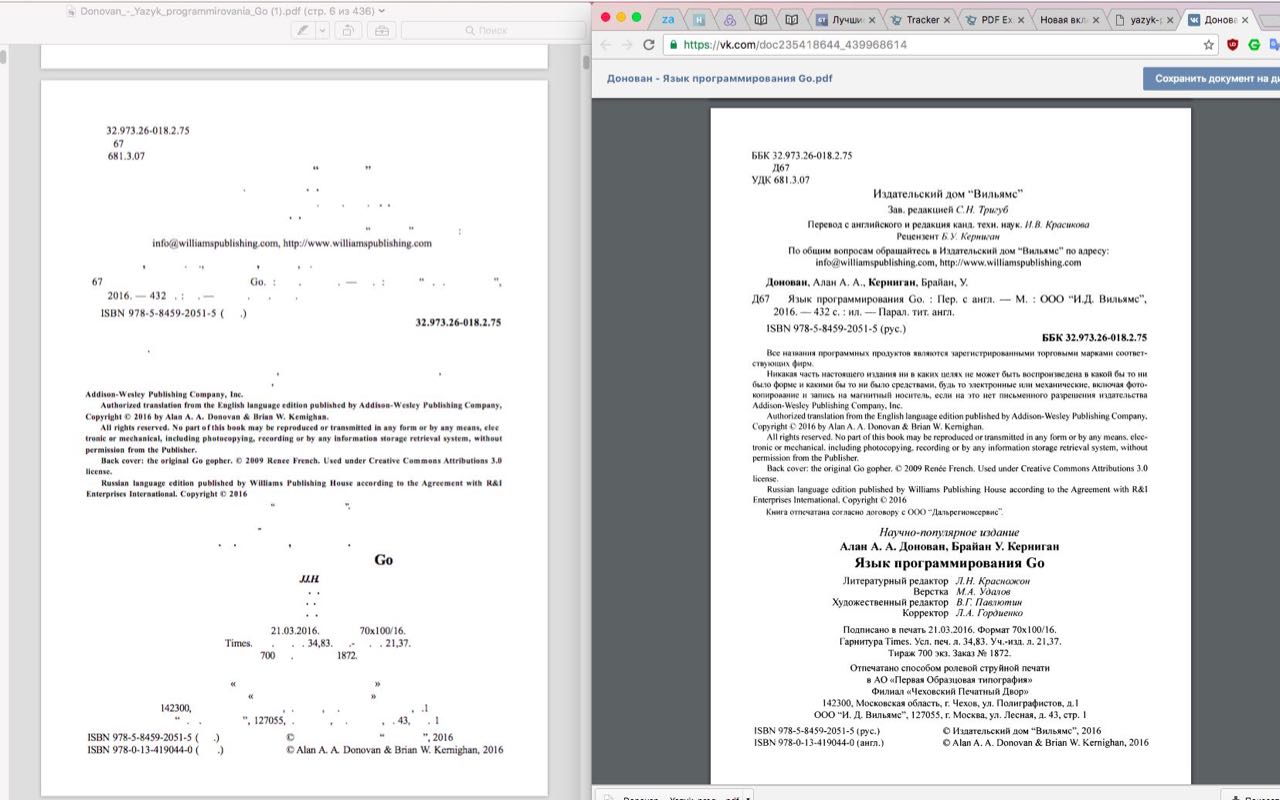This screenshot has width=1280, height=800.
Task: Switch to the 'Лучшие' browser tab
Action: 845,19
